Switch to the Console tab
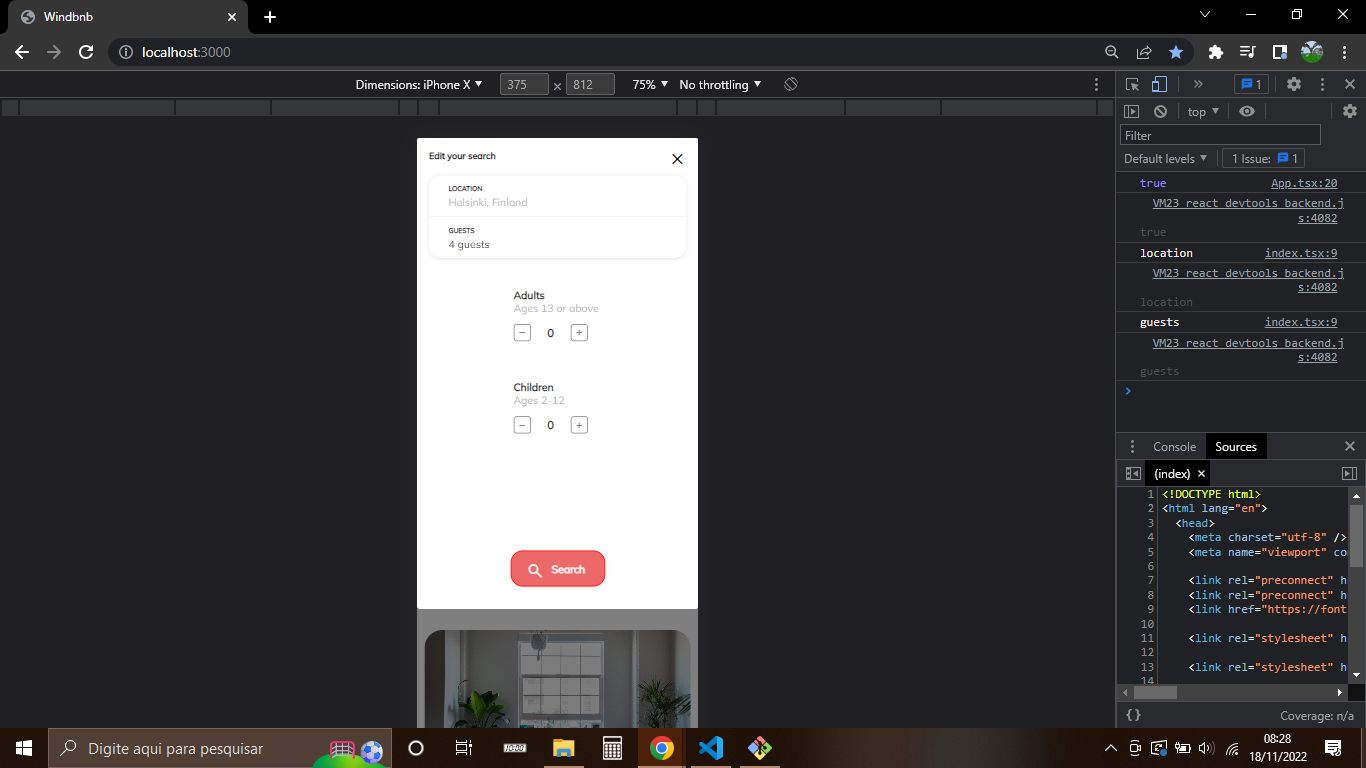This screenshot has width=1366, height=768. [x=1174, y=446]
